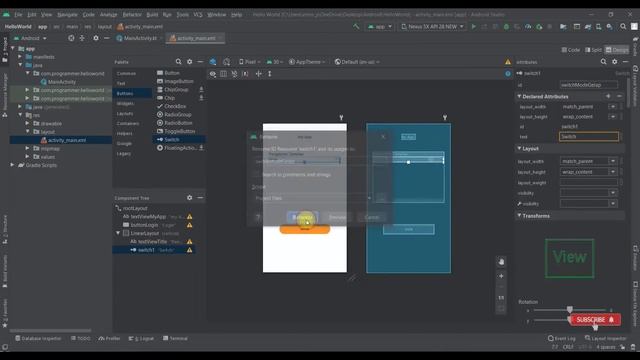Image resolution: width=640 pixels, height=360 pixels.
Task: Toggle the design surface layers icon
Action: [213, 62]
